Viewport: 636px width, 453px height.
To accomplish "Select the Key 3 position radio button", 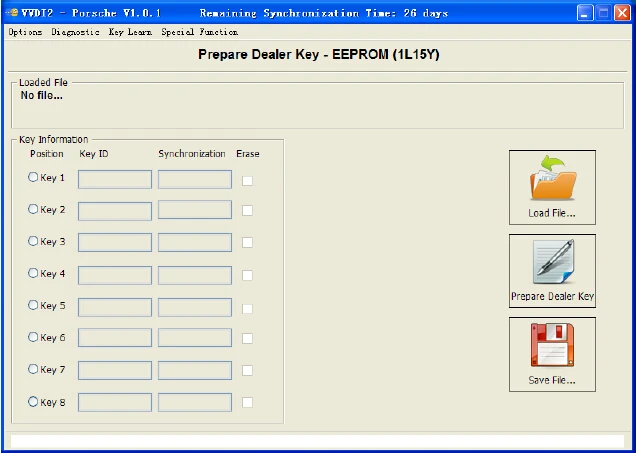I will pos(33,241).
